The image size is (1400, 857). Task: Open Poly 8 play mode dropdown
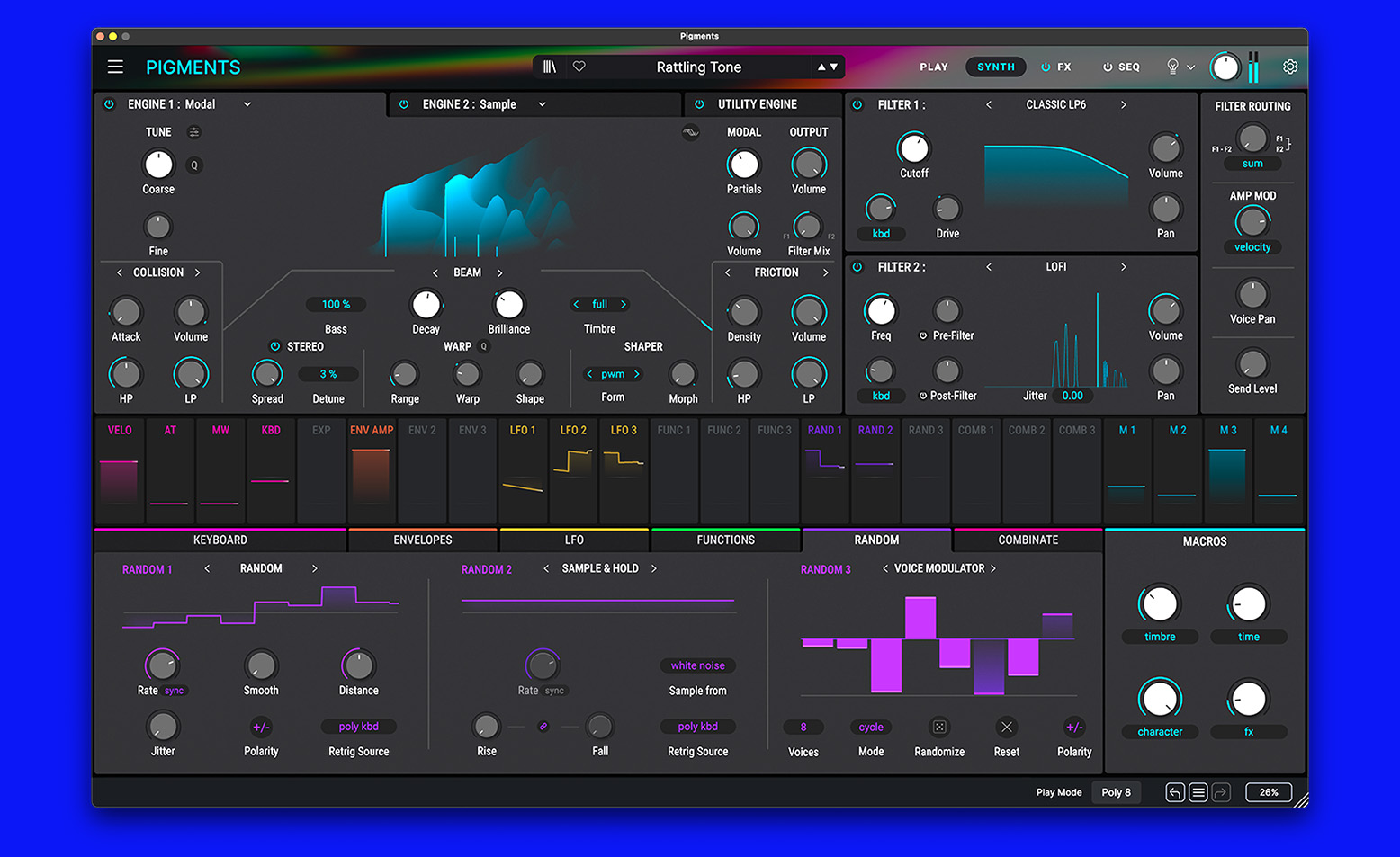tap(1116, 792)
